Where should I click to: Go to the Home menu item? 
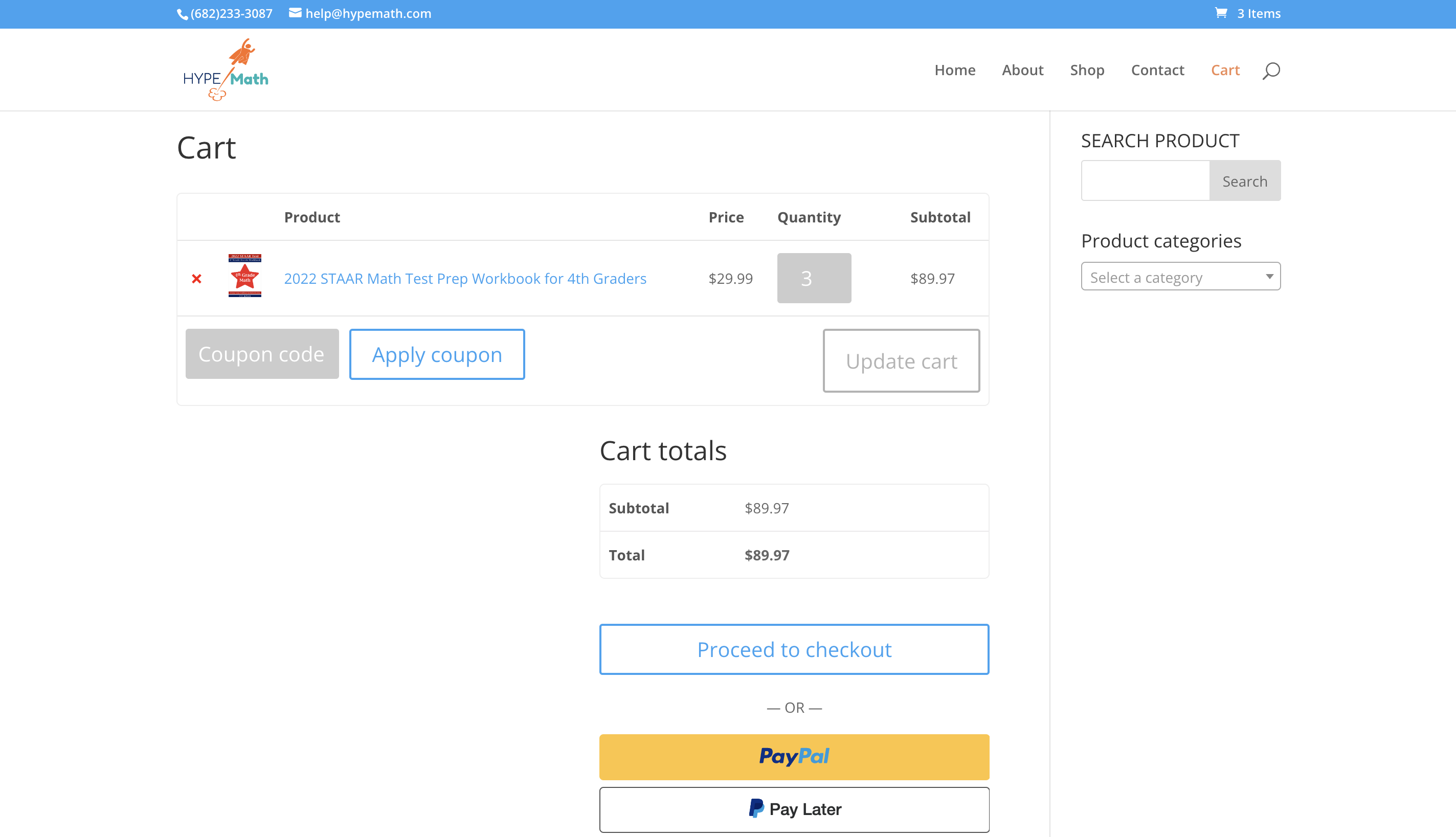point(955,70)
